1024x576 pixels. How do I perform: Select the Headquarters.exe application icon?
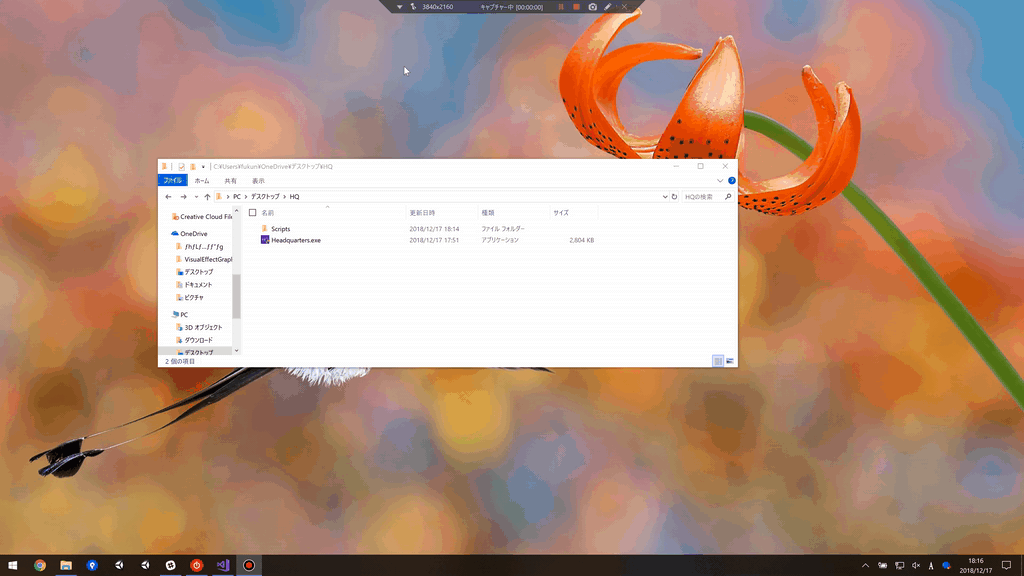[x=264, y=240]
